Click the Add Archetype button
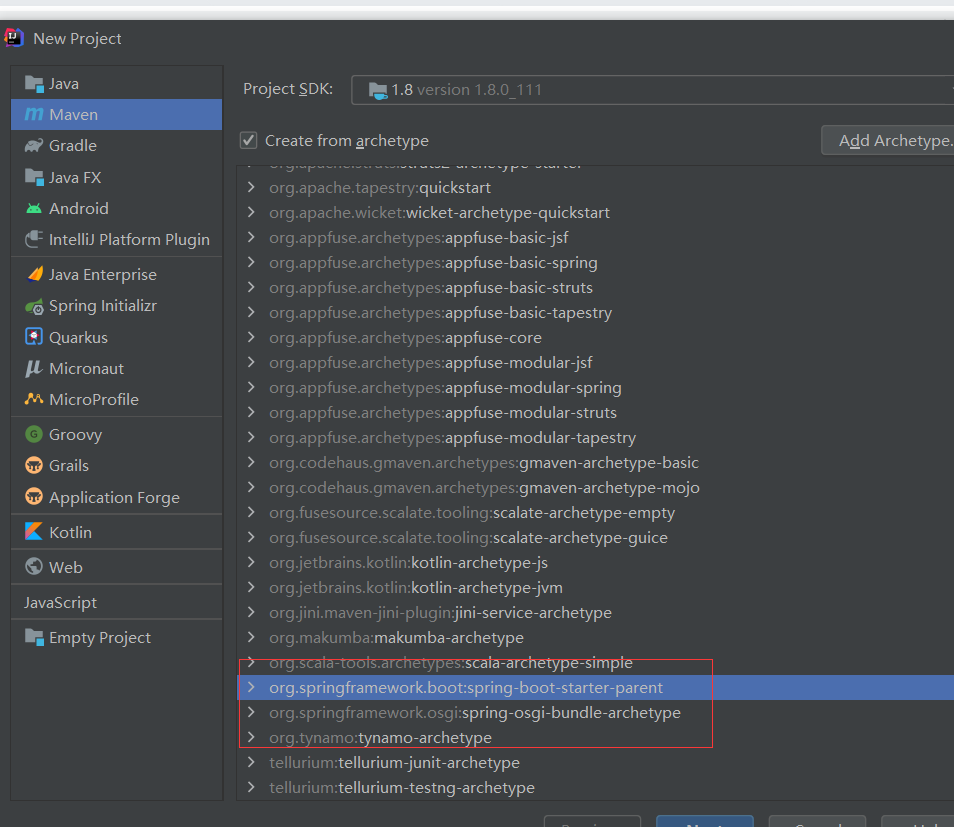Screen dimensions: 954x827 pos(888,141)
